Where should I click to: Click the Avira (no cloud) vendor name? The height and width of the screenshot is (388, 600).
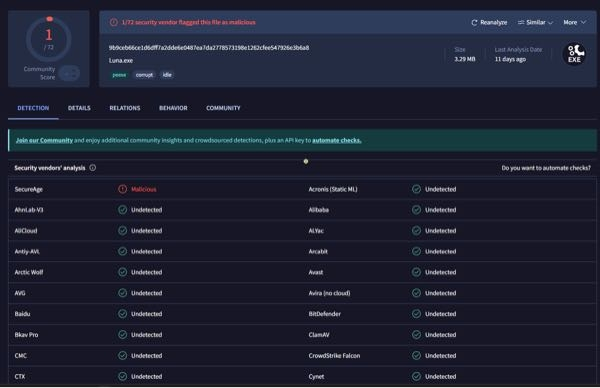point(329,293)
